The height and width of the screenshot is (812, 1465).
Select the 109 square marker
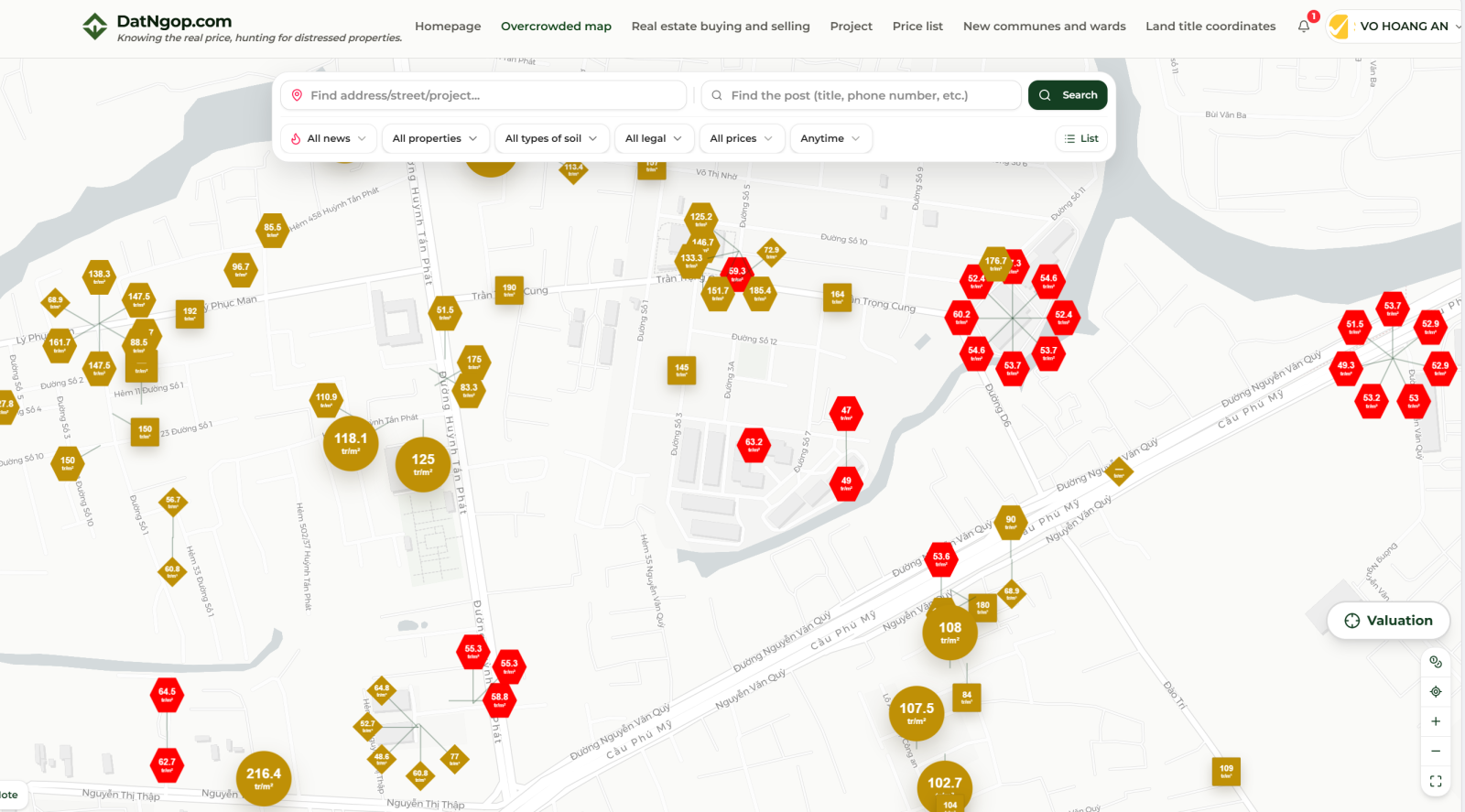point(1226,771)
